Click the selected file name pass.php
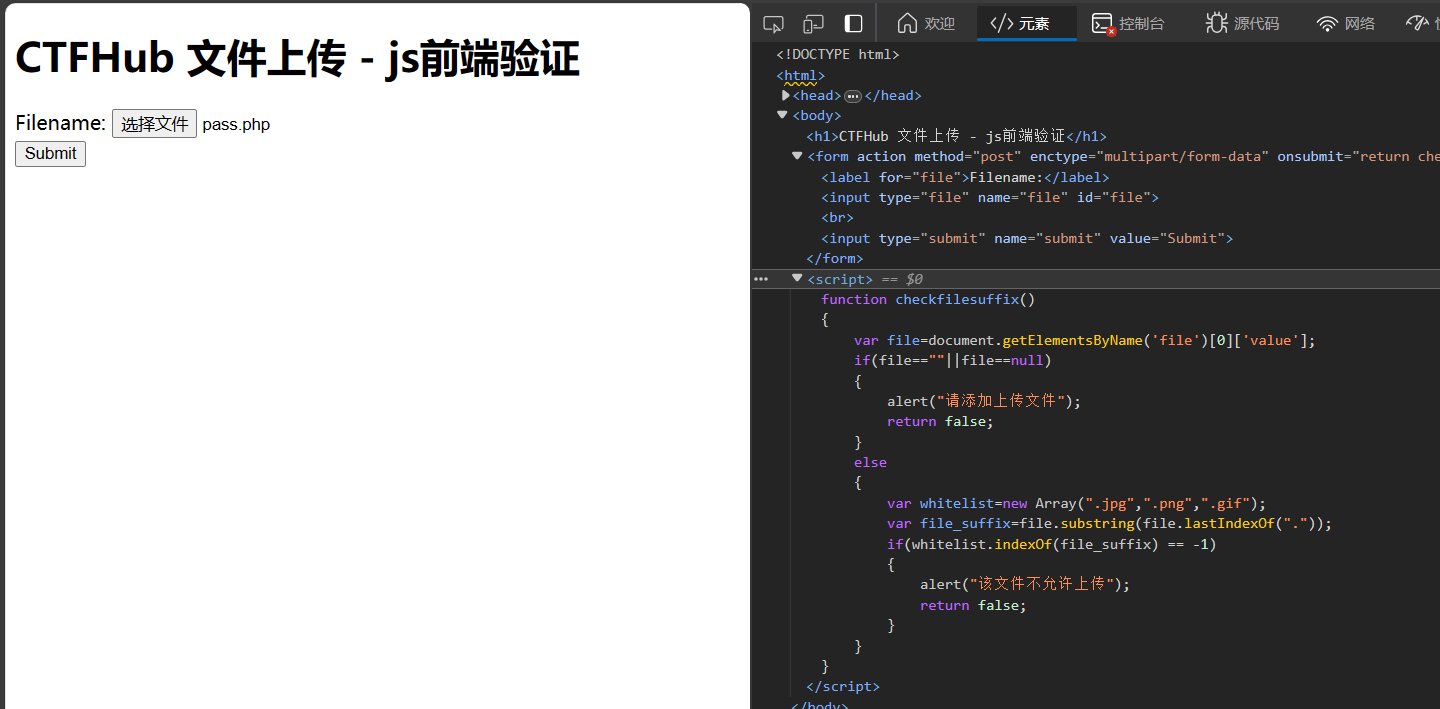 (x=236, y=124)
